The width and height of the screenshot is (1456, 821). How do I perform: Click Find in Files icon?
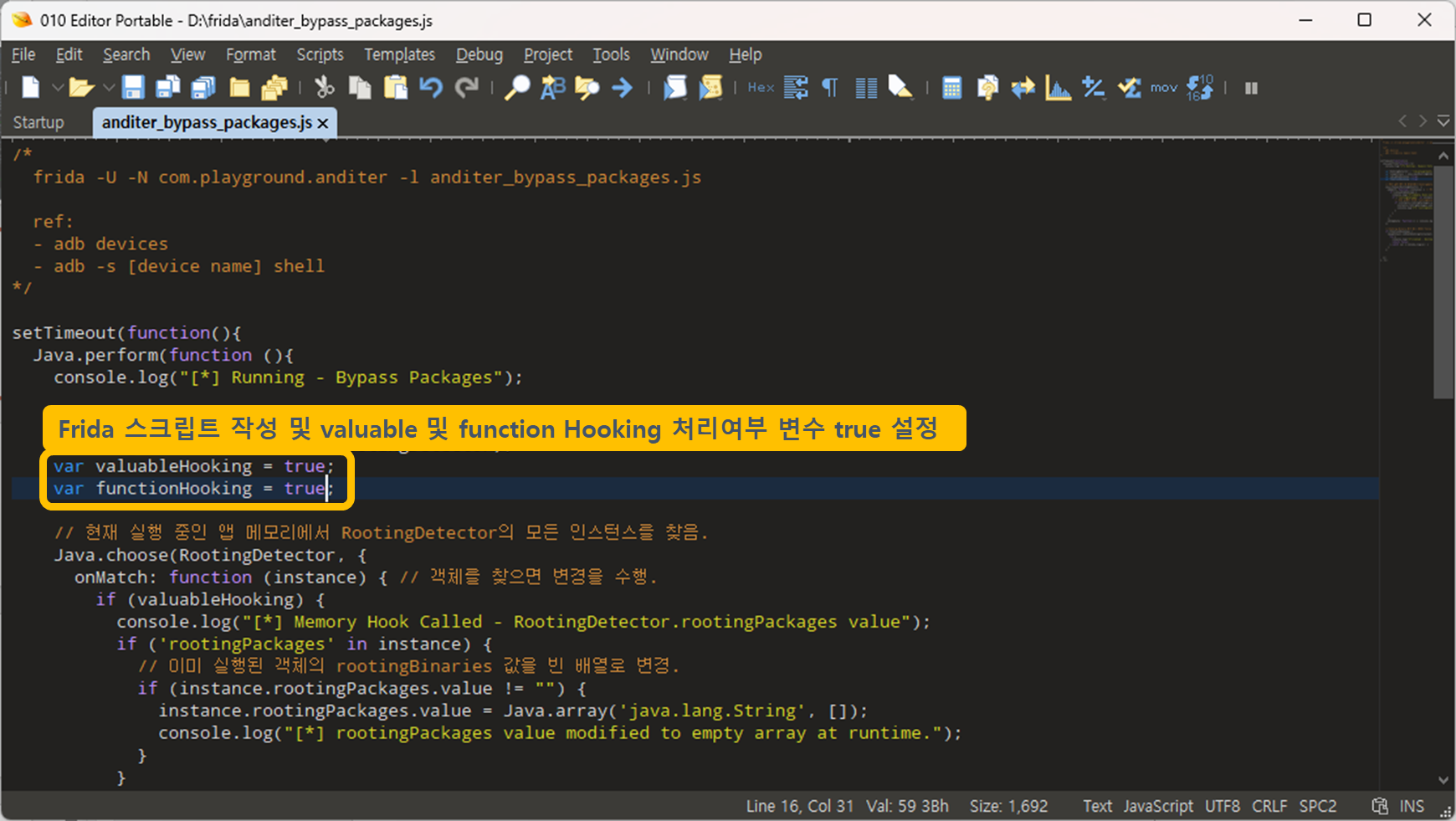click(587, 87)
